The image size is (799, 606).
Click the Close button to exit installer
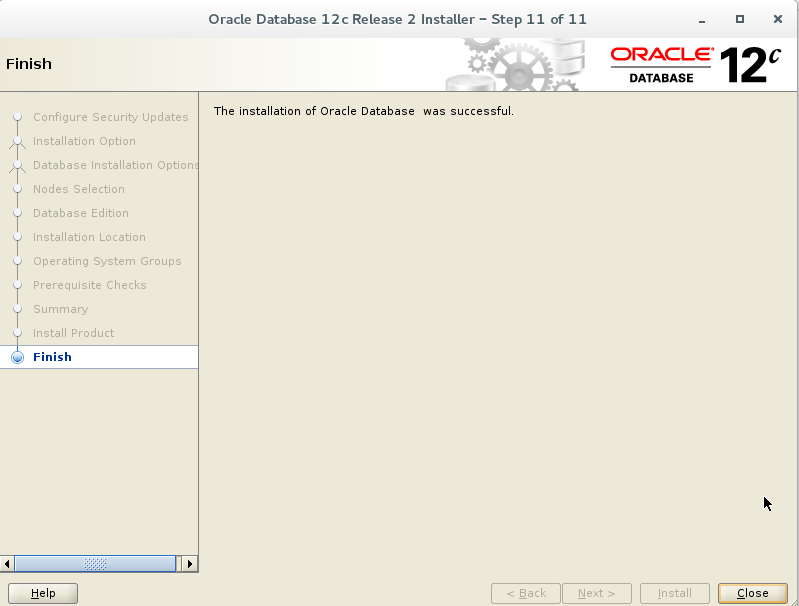[753, 593]
